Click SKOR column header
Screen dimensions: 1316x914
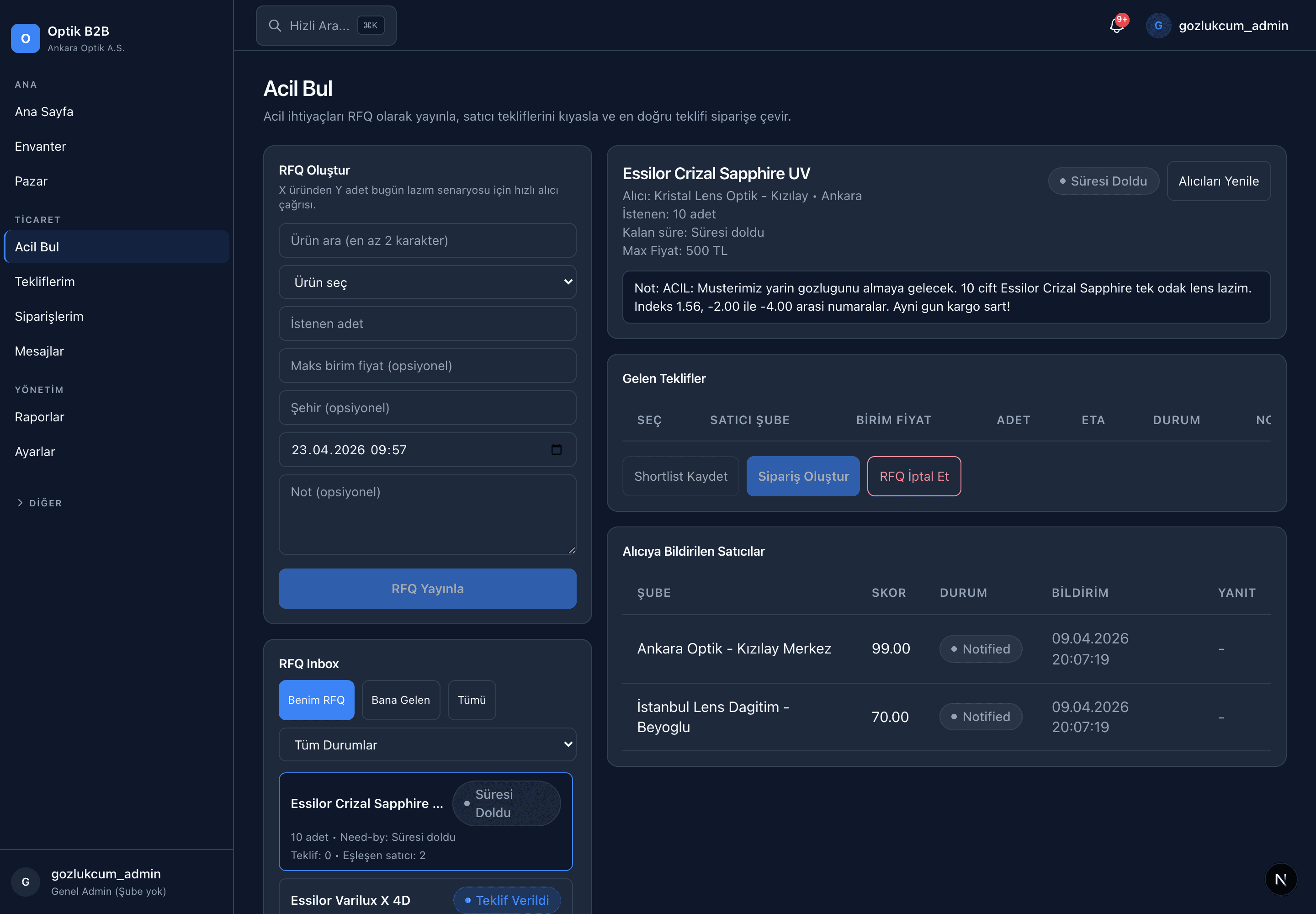[x=889, y=593]
